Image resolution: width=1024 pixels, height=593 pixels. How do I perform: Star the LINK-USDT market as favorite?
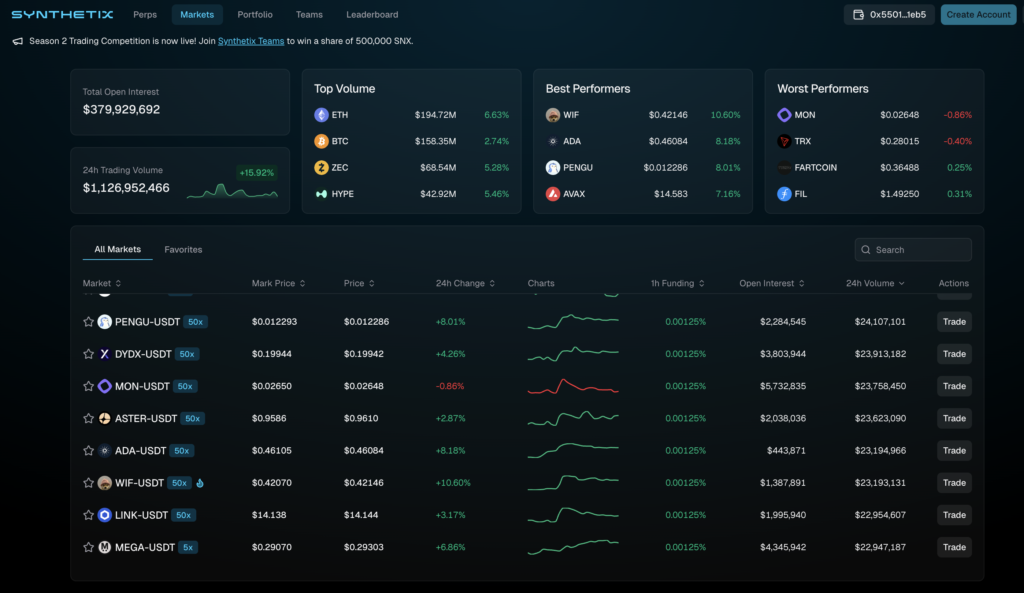coord(88,515)
